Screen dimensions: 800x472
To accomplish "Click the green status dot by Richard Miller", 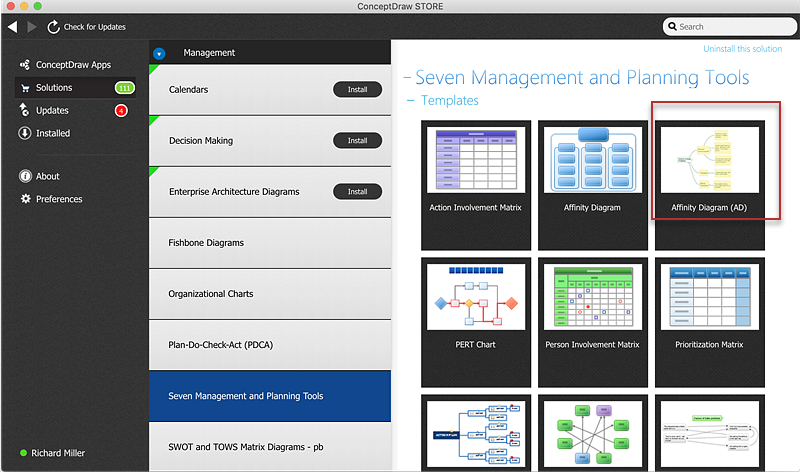I will coord(23,453).
